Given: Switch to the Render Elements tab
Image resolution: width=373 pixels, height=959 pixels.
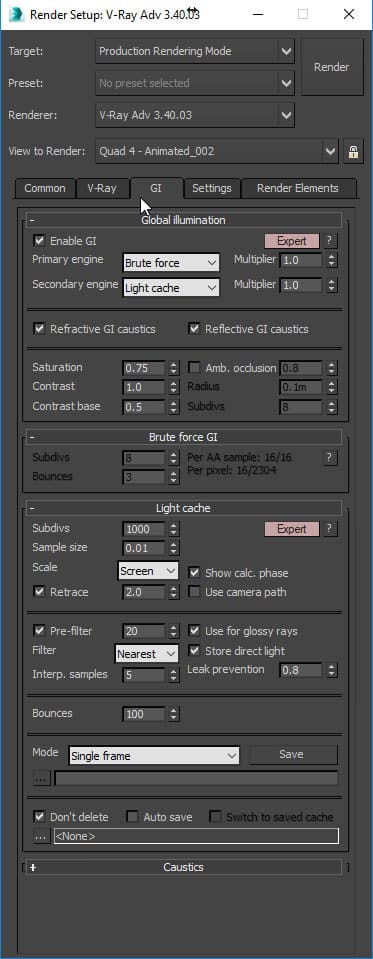Looking at the screenshot, I should click(x=298, y=188).
